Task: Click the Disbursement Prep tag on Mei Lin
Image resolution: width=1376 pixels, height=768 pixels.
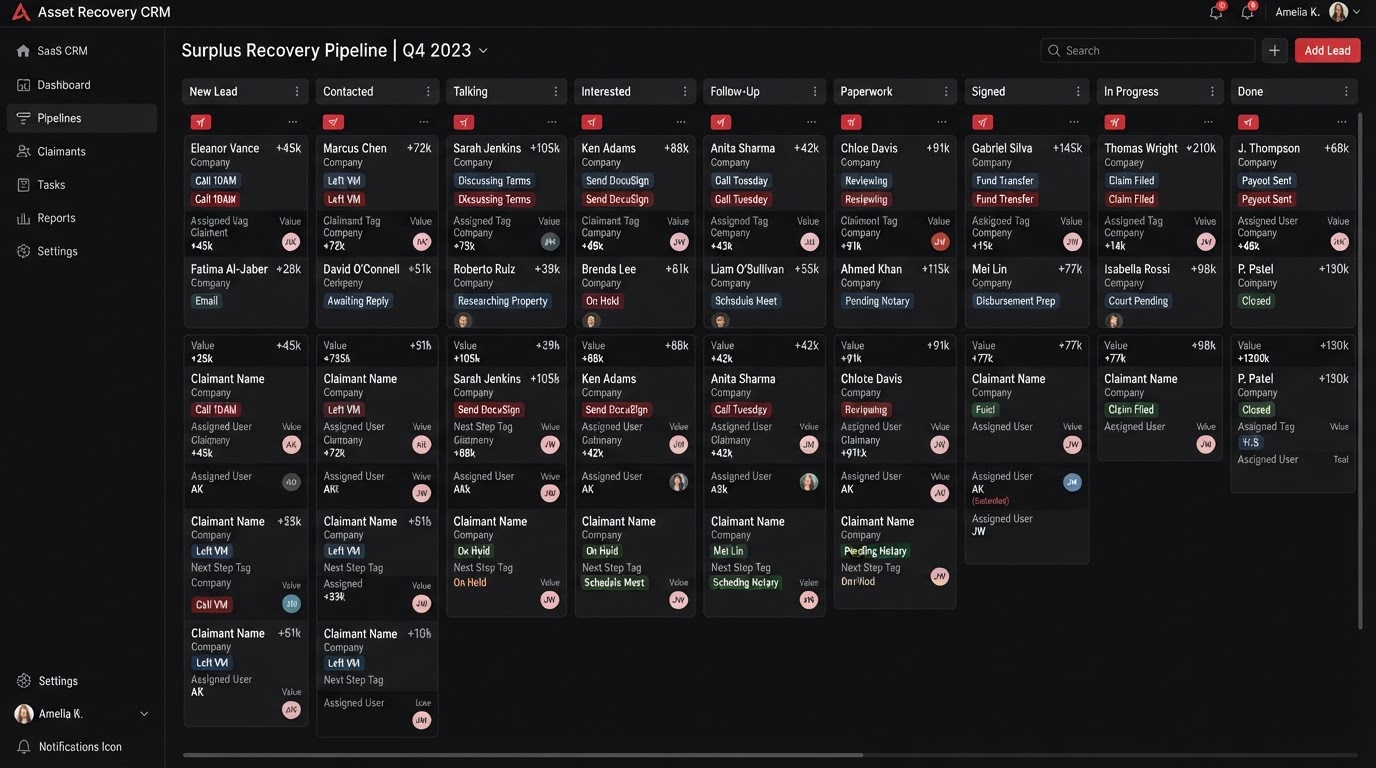Action: [1015, 301]
